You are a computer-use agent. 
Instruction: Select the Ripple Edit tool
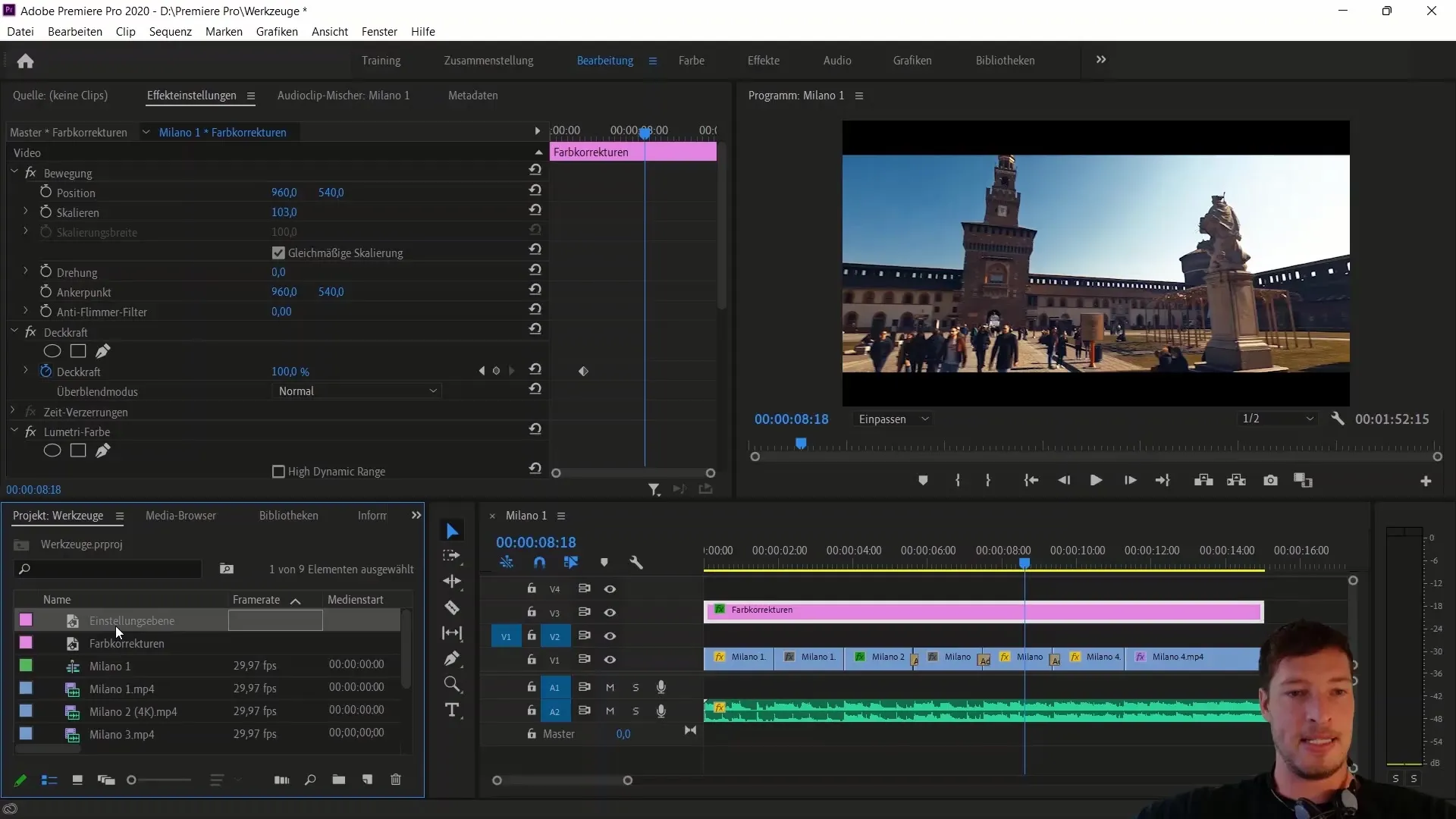[x=452, y=582]
